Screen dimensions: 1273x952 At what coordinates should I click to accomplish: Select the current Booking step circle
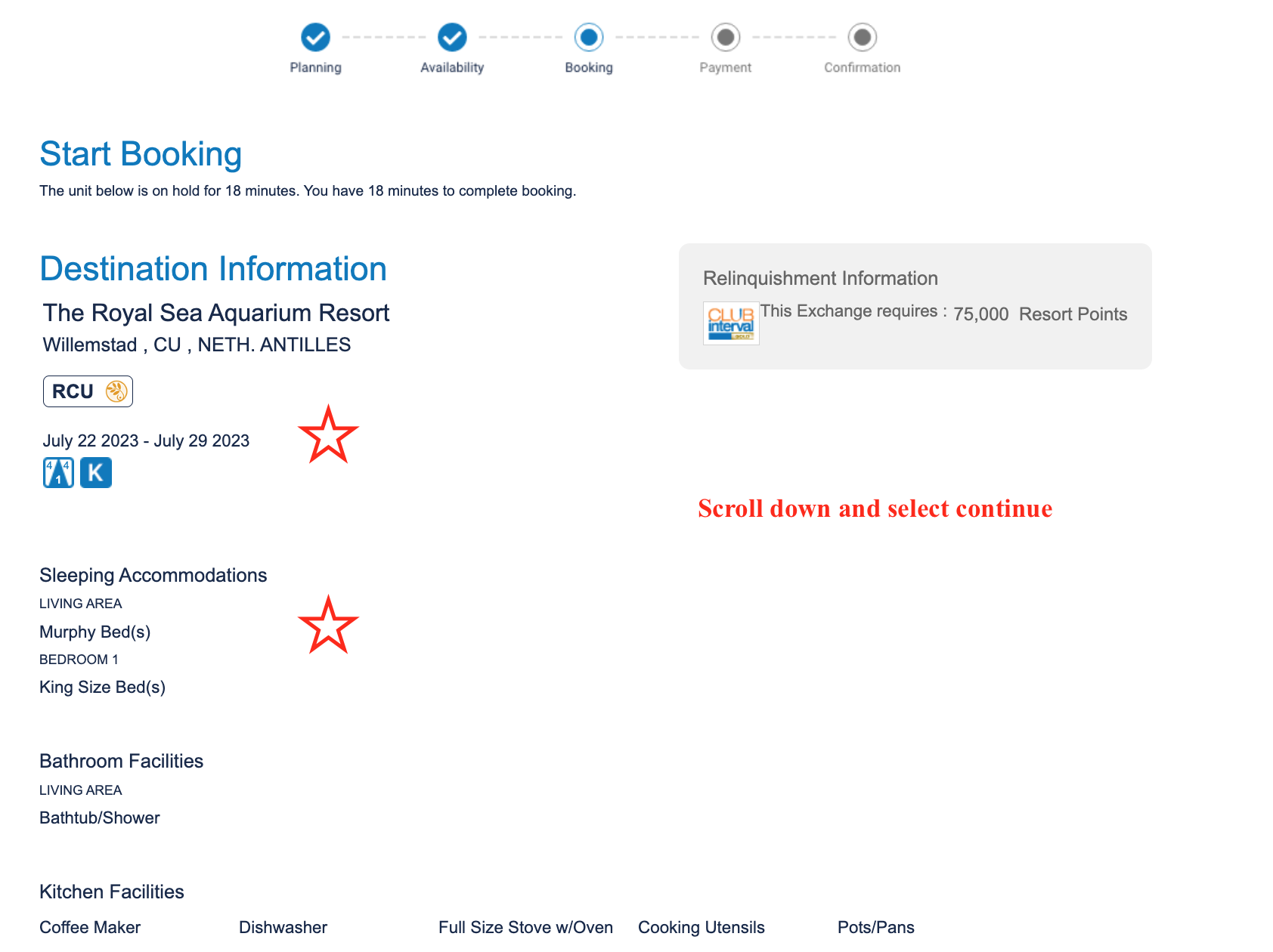589,37
